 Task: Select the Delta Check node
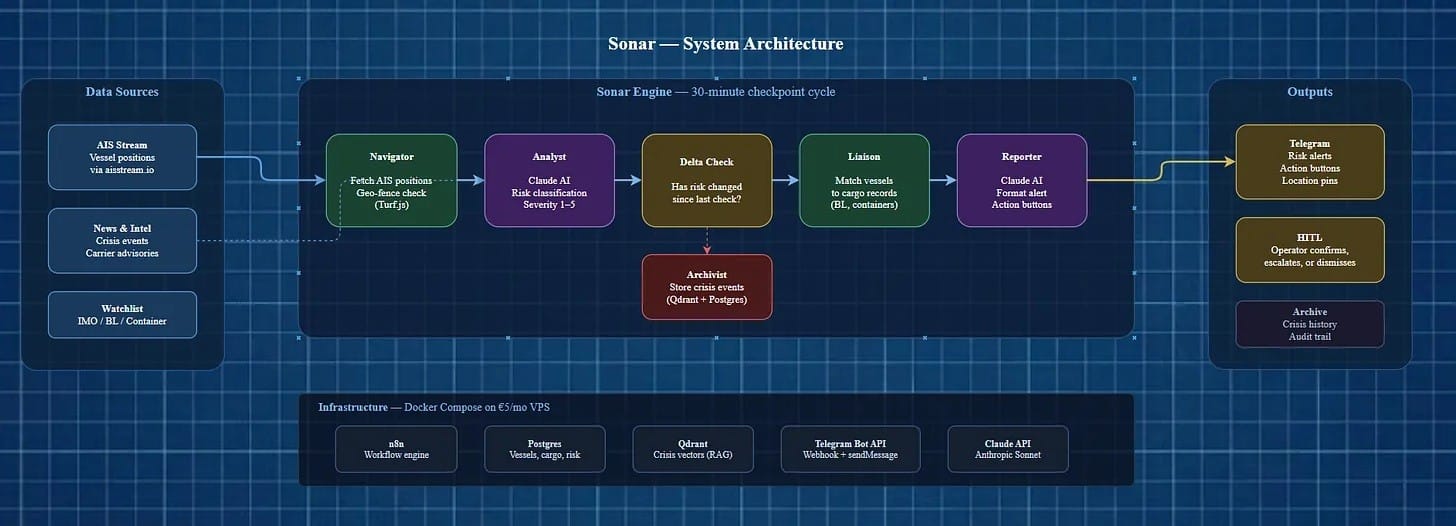coord(707,180)
